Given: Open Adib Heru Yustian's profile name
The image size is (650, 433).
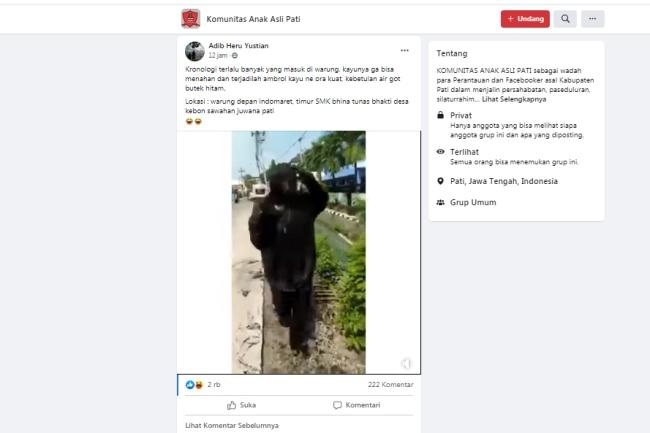Looking at the screenshot, I should tap(238, 46).
